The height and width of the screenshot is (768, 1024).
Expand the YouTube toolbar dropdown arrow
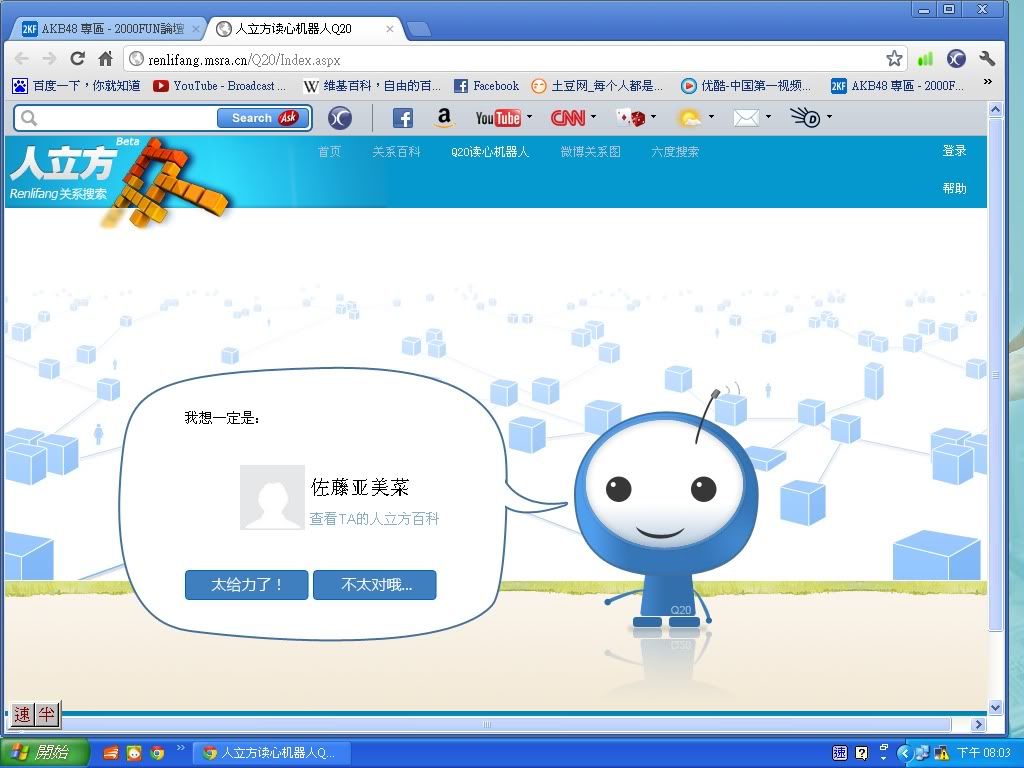[x=529, y=117]
